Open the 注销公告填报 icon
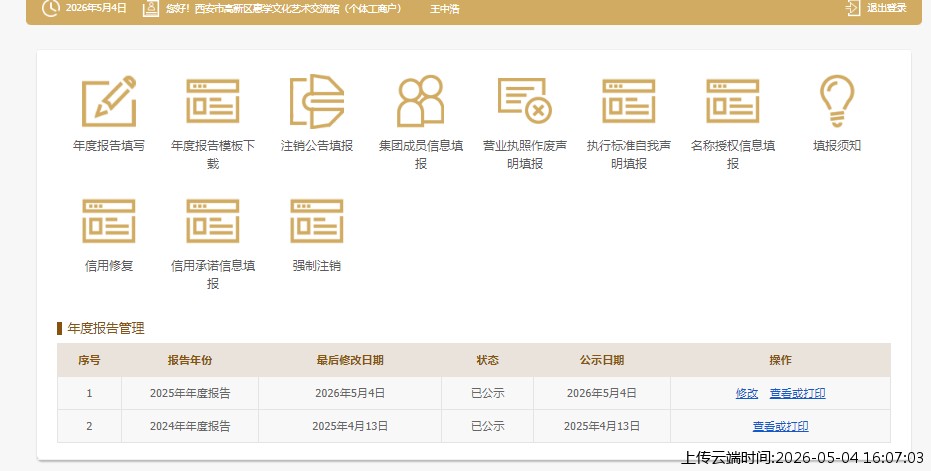This screenshot has width=931, height=471. (316, 101)
